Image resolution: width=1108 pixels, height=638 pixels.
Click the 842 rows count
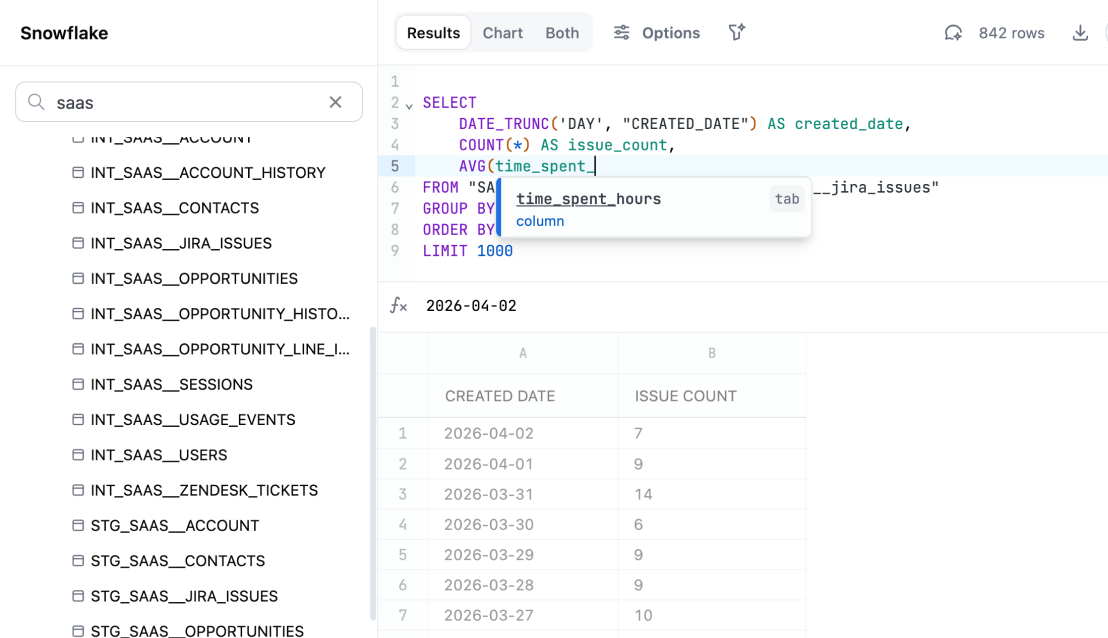(1011, 32)
